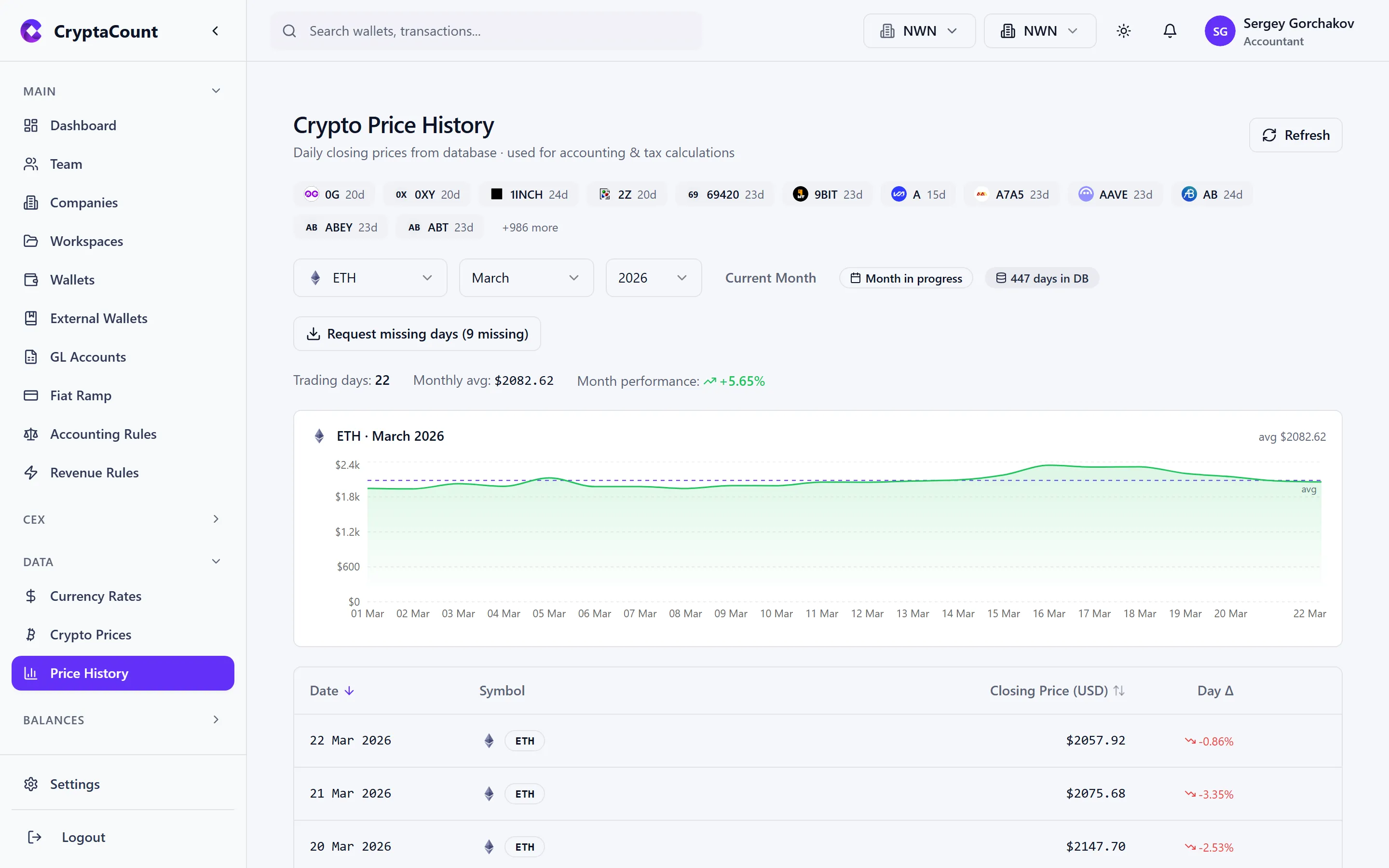Image resolution: width=1389 pixels, height=868 pixels.
Task: Open the notifications bell
Action: pyautogui.click(x=1169, y=30)
